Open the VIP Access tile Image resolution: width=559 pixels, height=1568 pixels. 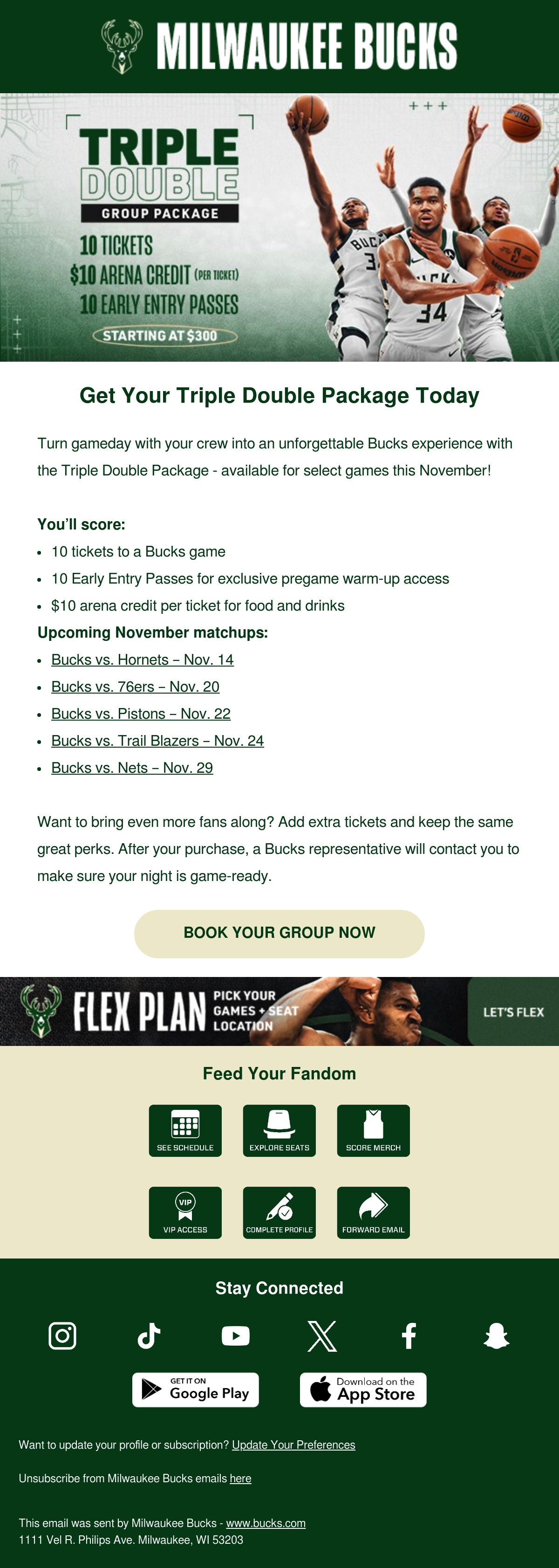coord(185,1213)
